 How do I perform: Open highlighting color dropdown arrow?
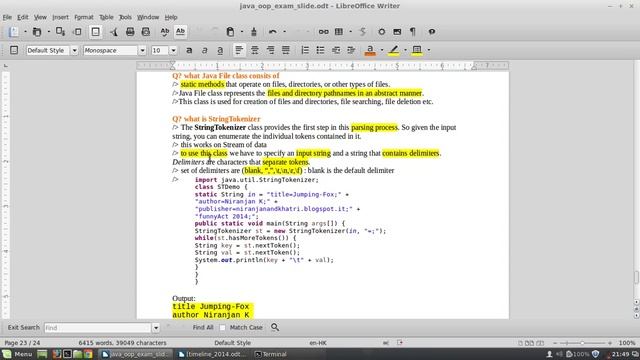(x=405, y=50)
